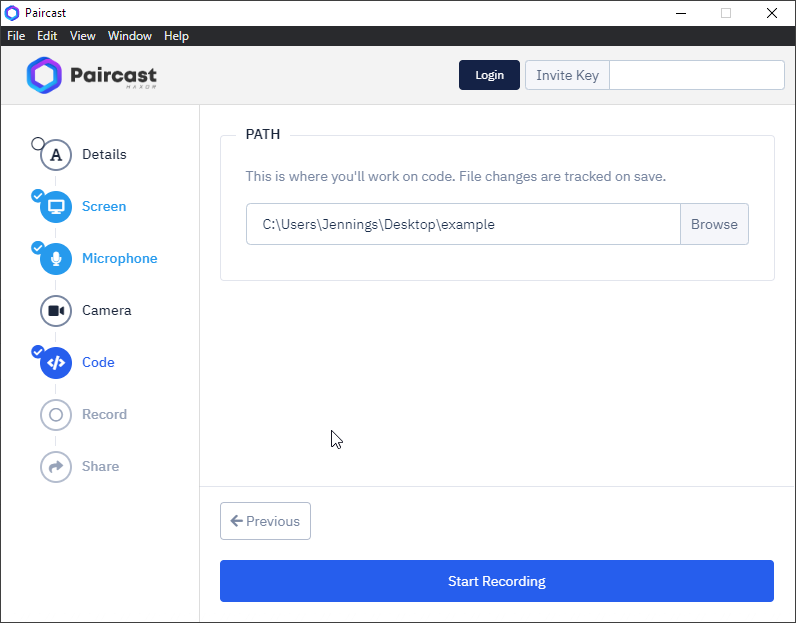
Task: Click the Paircast logo in header
Action: pyautogui.click(x=92, y=76)
